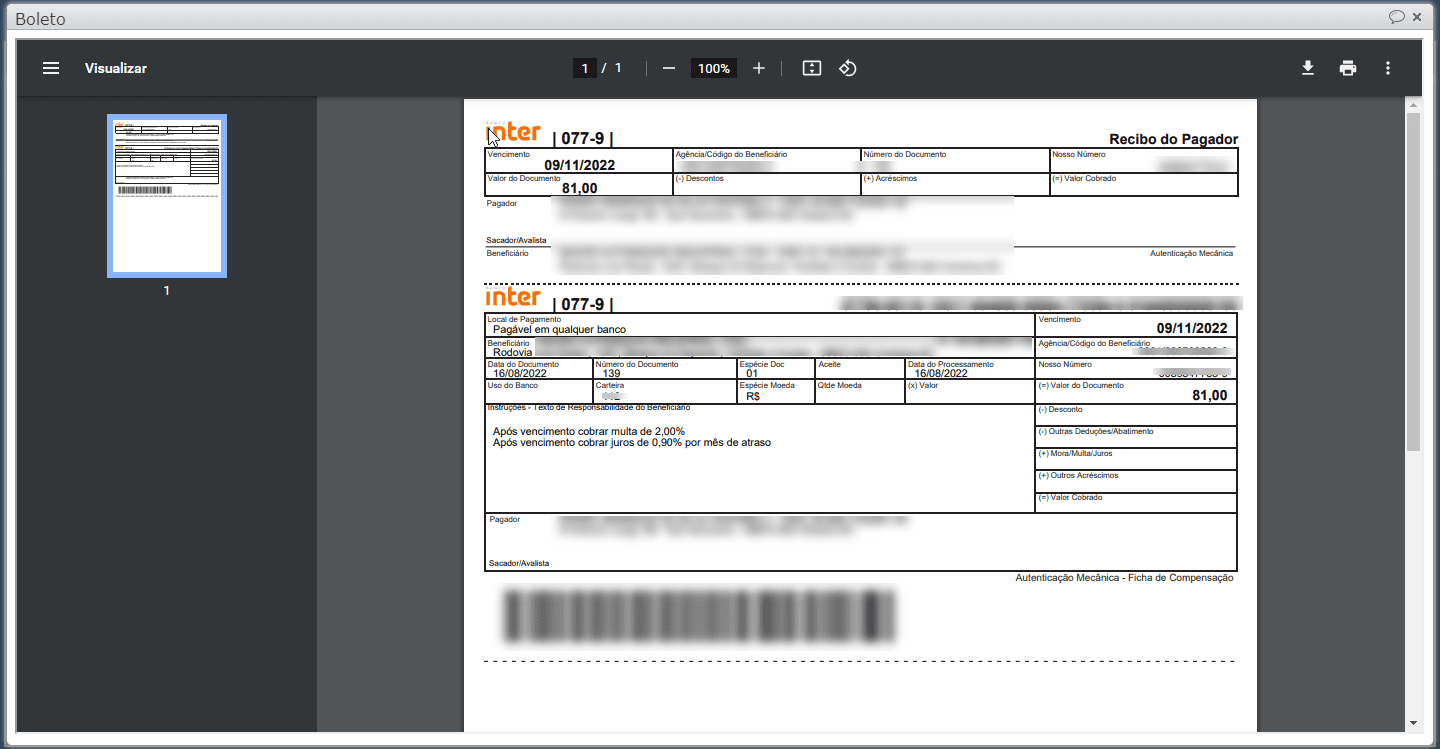This screenshot has width=1440, height=749.
Task: Rotate the boleto counterclockwise
Action: click(x=847, y=68)
